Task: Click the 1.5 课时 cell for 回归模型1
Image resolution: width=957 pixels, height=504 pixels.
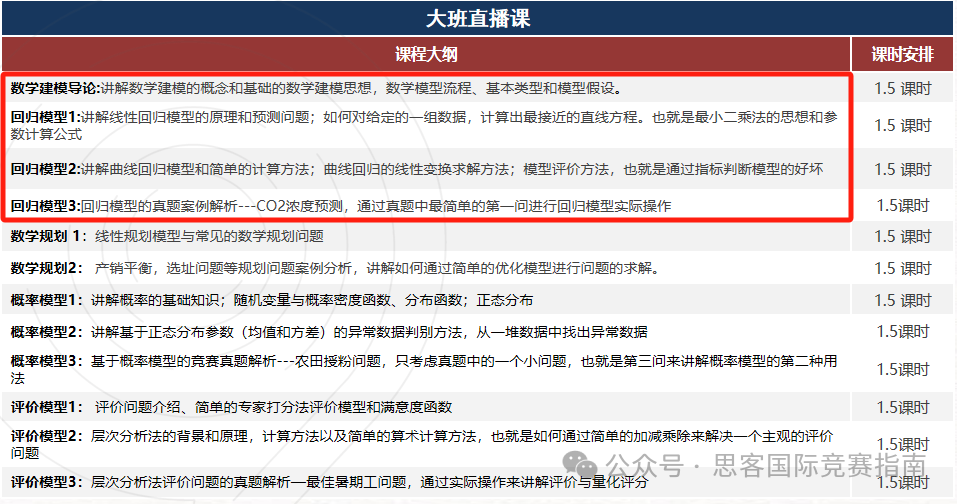Action: 902,125
